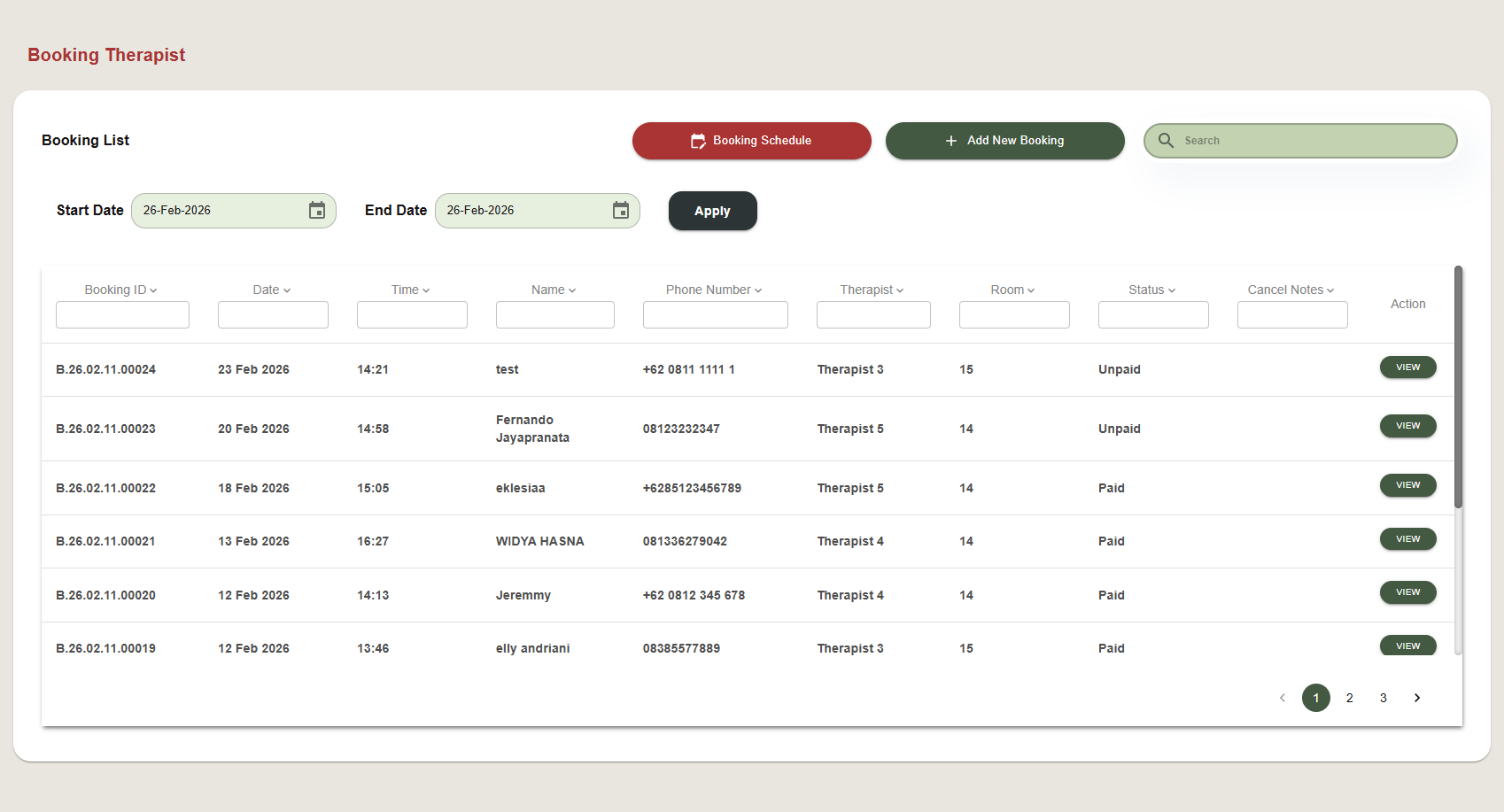Click the search magnifier icon
1504x812 pixels.
[1166, 141]
